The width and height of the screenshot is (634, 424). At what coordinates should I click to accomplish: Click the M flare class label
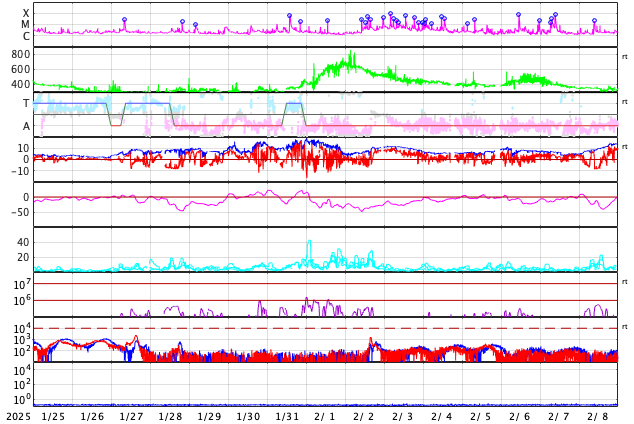pyautogui.click(x=26, y=25)
